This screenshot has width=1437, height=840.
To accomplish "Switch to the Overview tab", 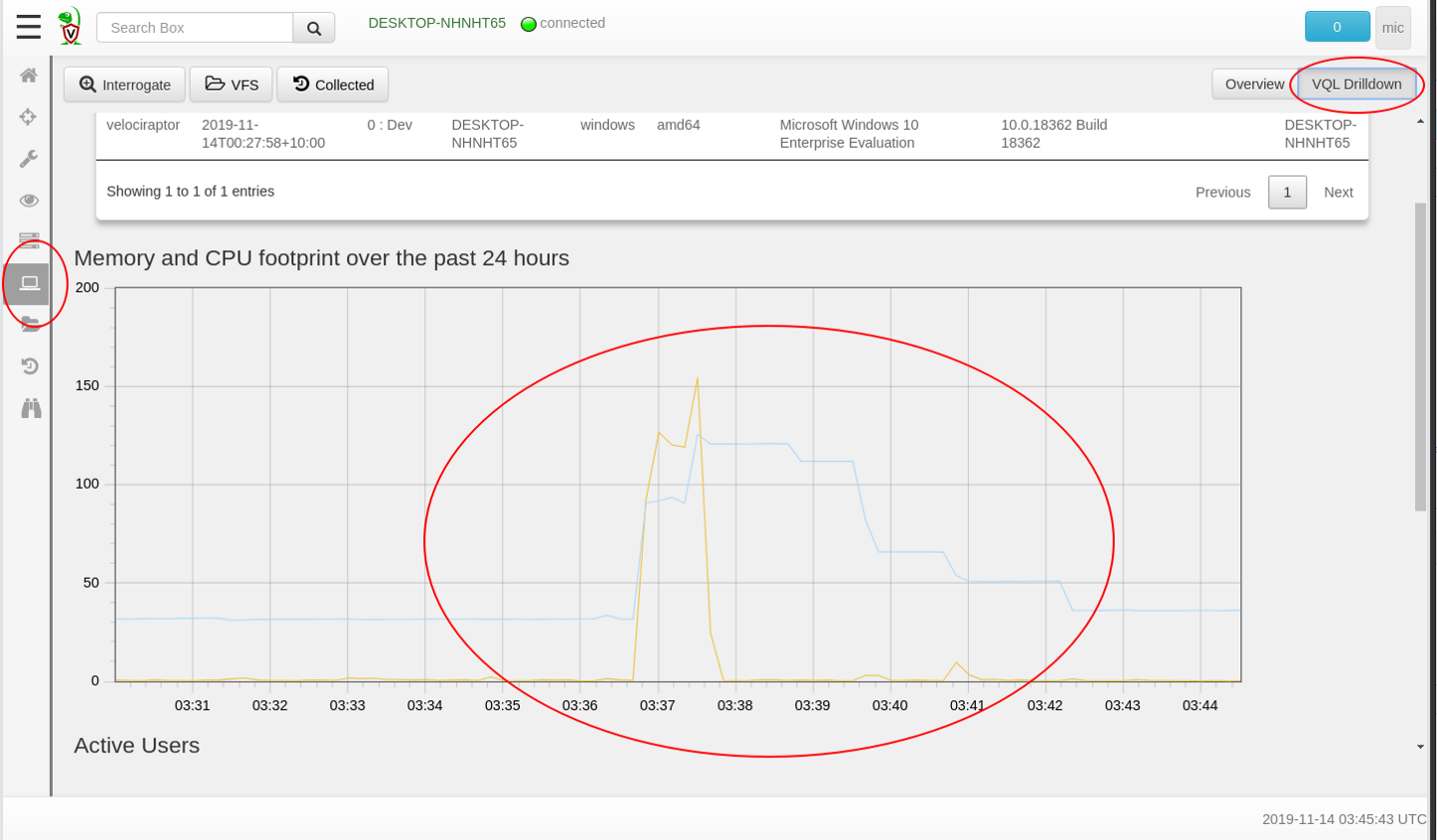I will pos(1253,84).
